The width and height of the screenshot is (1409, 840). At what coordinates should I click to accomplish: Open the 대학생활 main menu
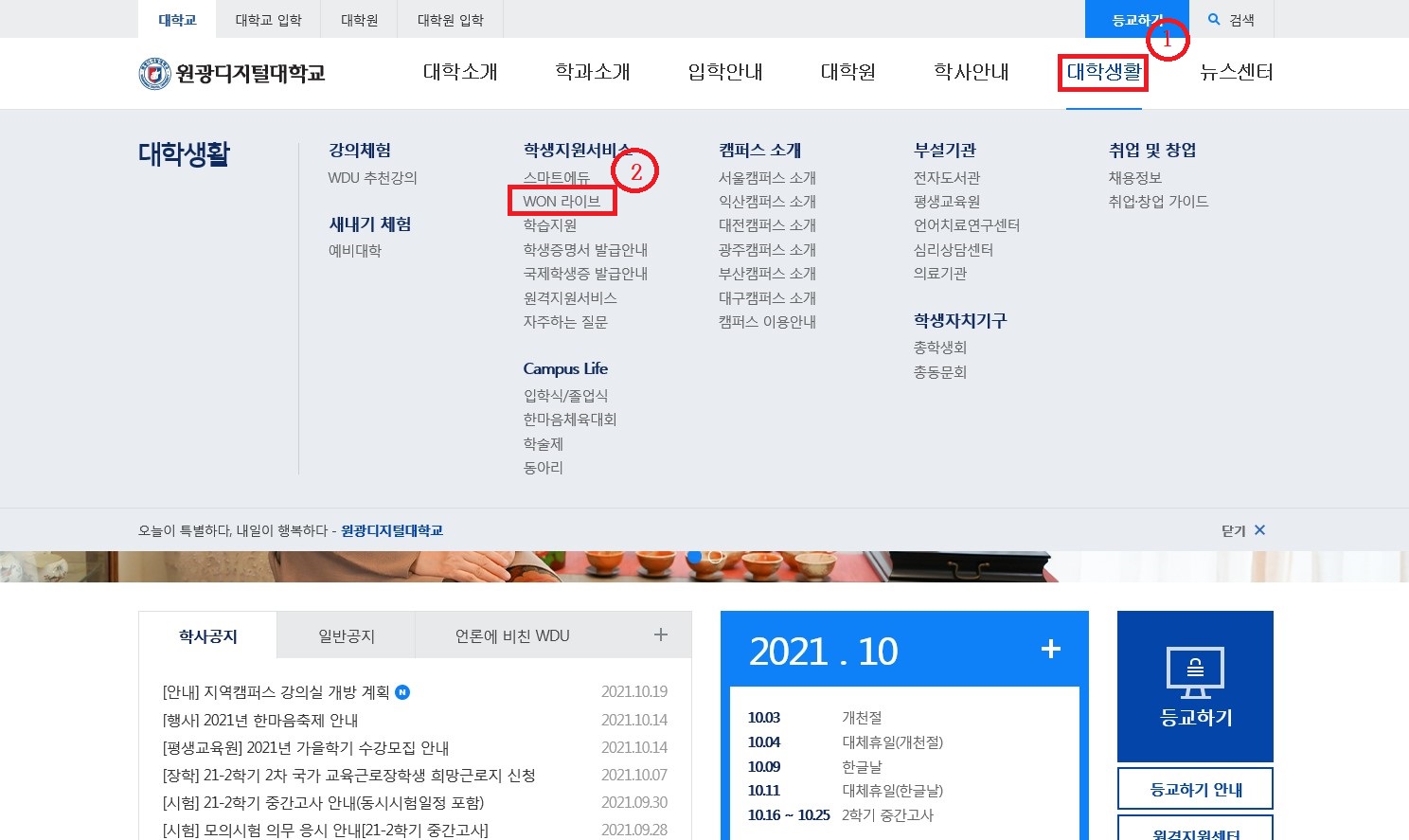tap(1103, 72)
